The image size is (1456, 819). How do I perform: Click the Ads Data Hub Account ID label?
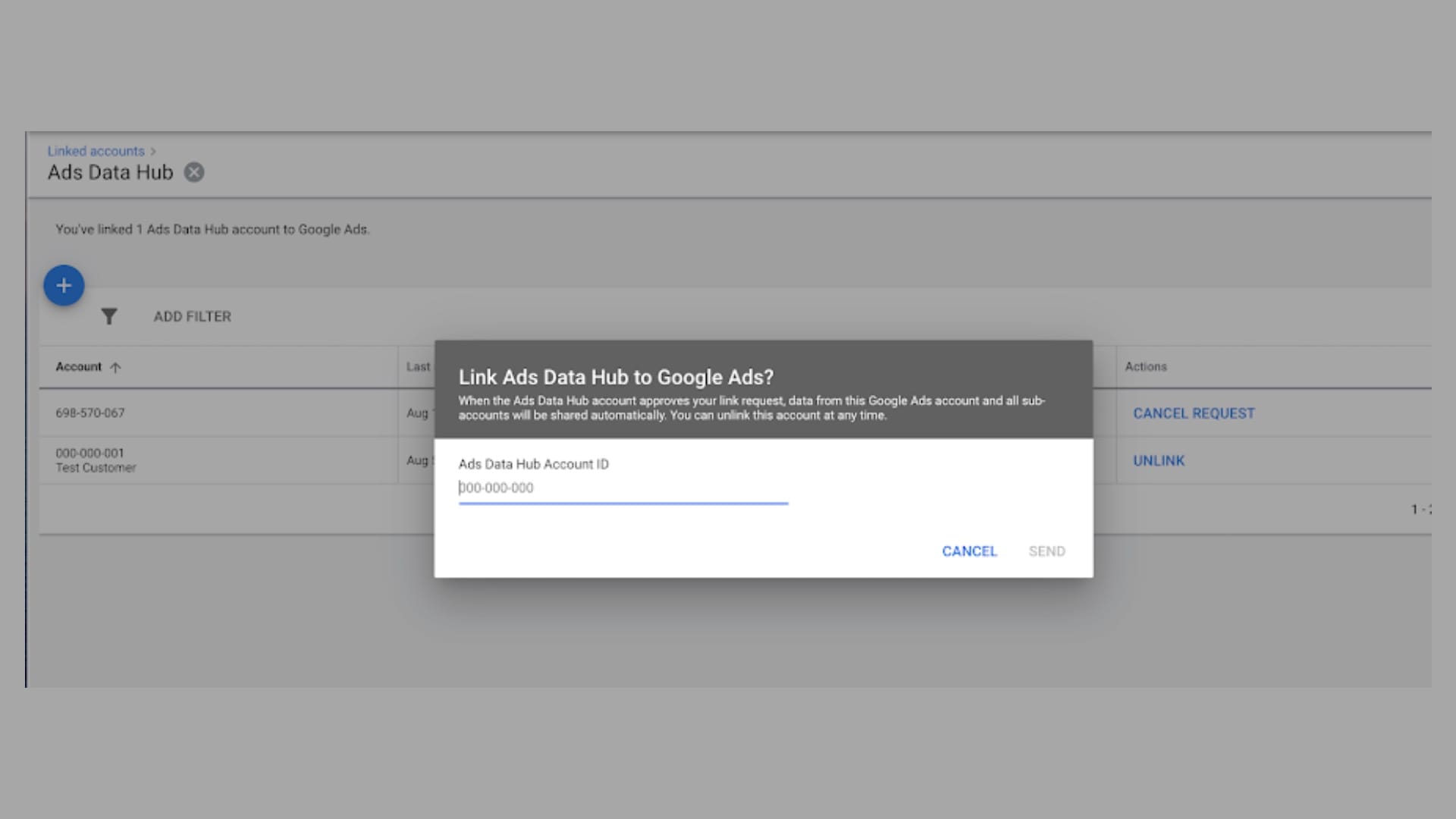[x=533, y=464]
